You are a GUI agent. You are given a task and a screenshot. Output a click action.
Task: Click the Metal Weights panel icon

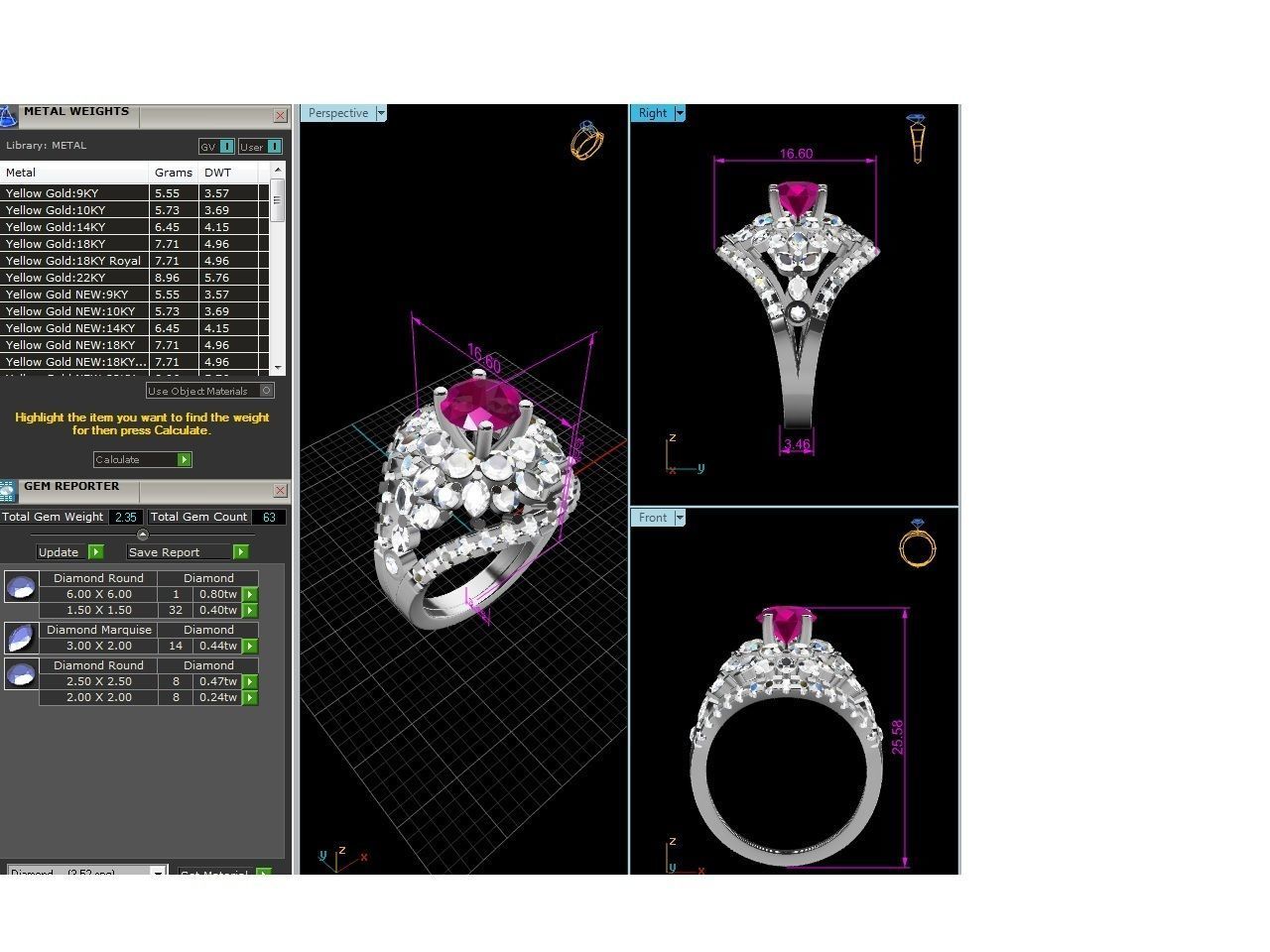[8, 116]
